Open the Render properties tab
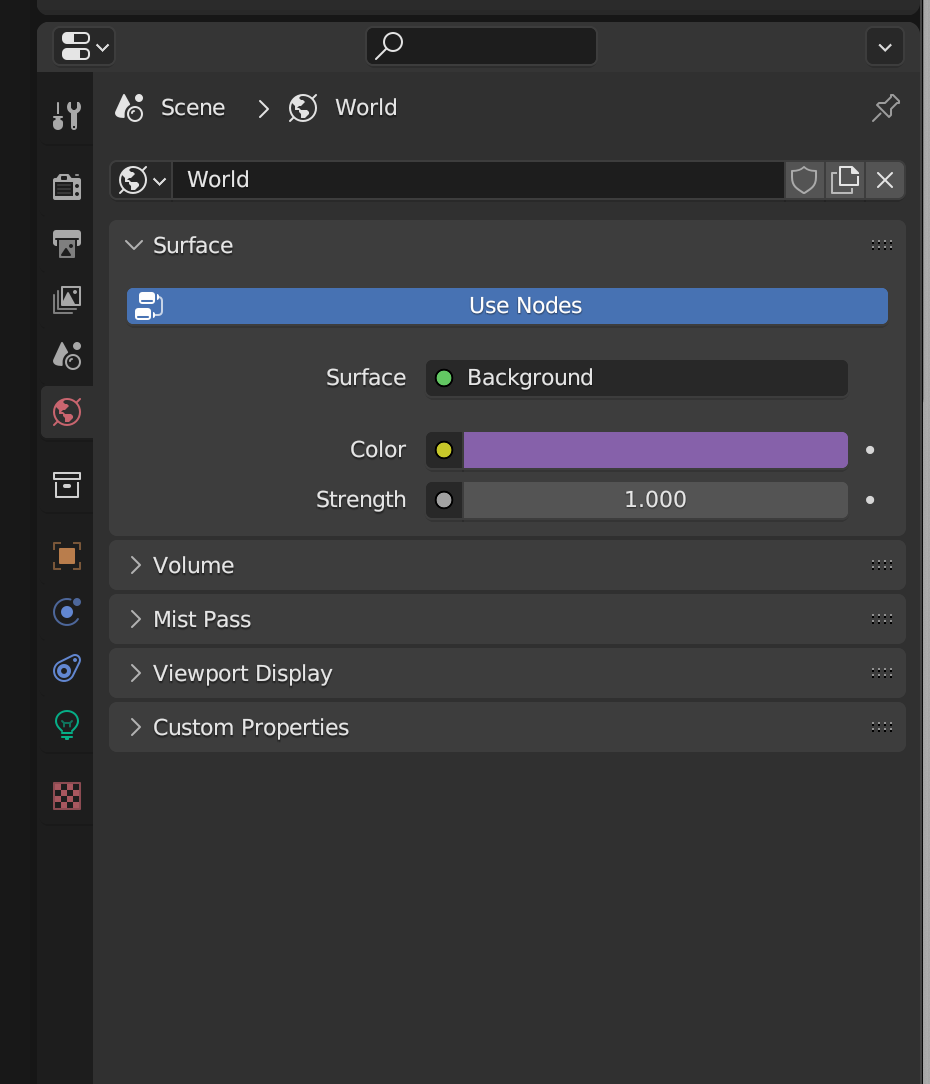The width and height of the screenshot is (930, 1084). (67, 186)
